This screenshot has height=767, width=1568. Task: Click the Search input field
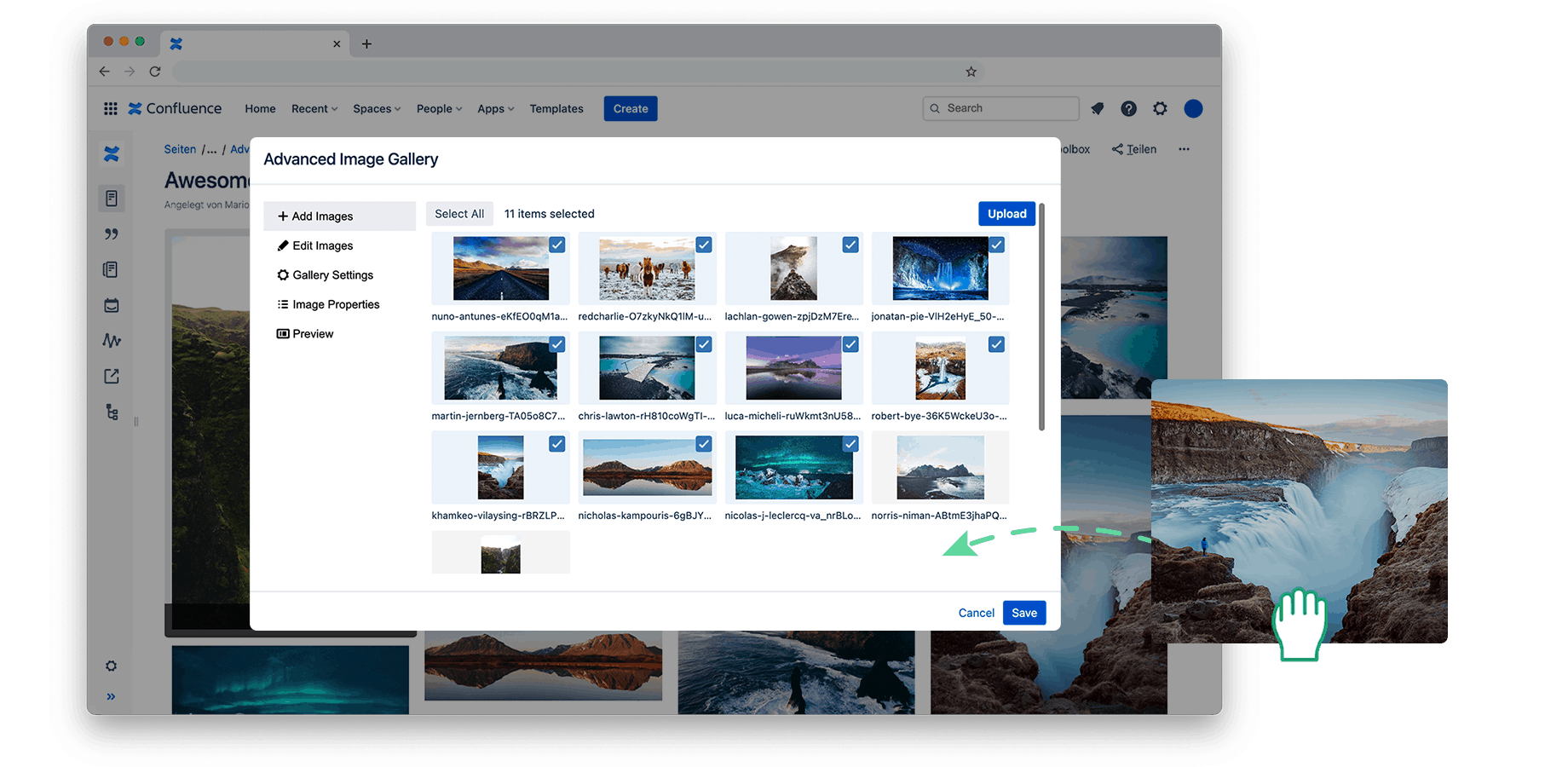(x=1000, y=108)
